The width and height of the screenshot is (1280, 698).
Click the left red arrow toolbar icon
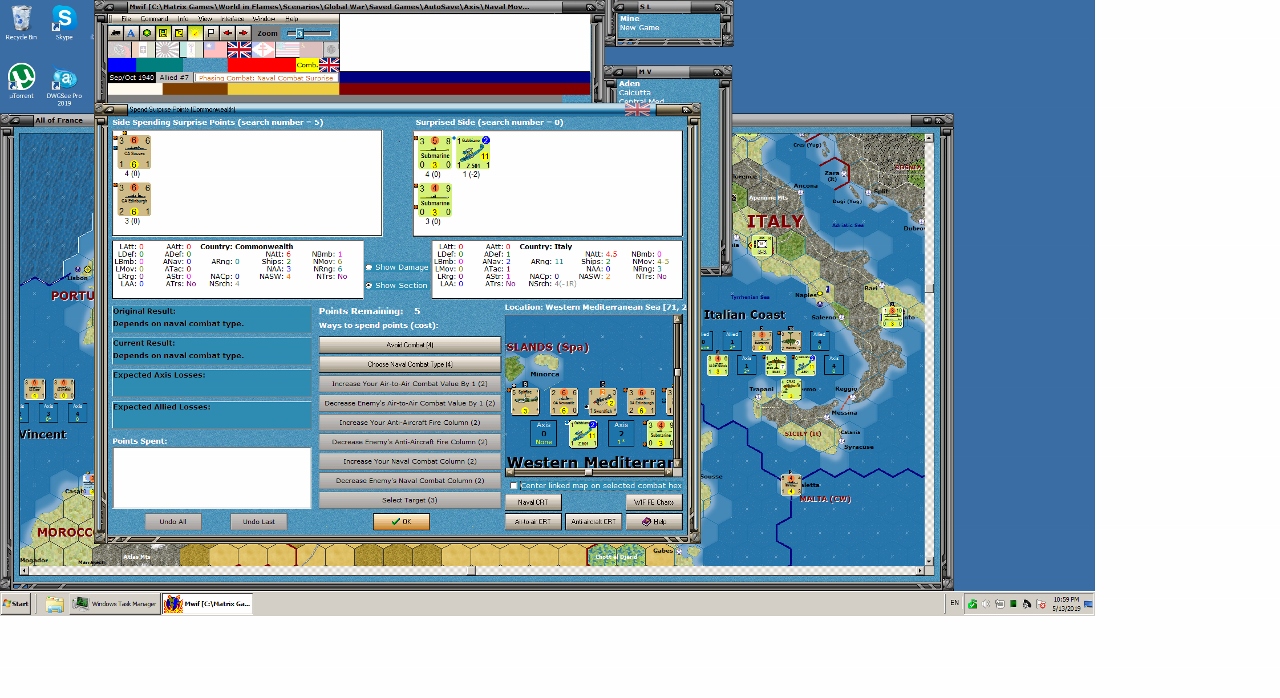click(228, 33)
